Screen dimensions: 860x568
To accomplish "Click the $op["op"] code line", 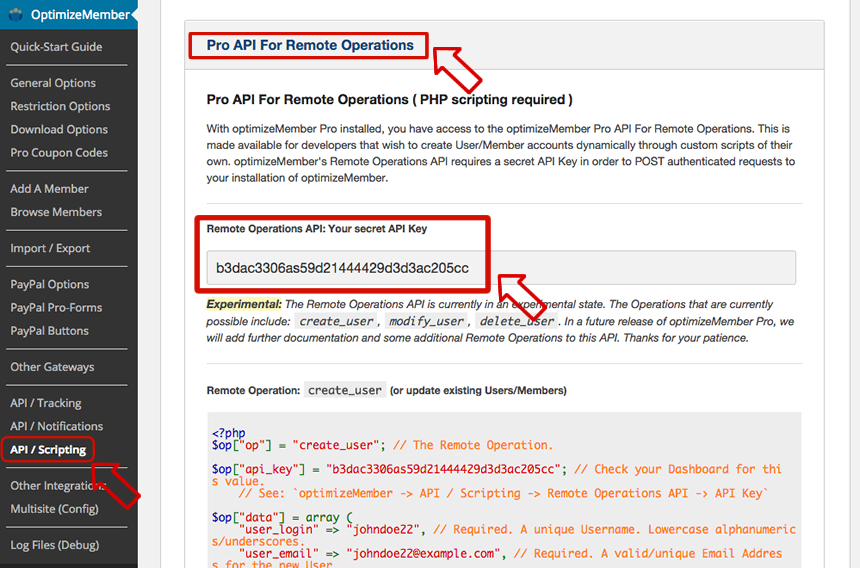I will click(382, 445).
